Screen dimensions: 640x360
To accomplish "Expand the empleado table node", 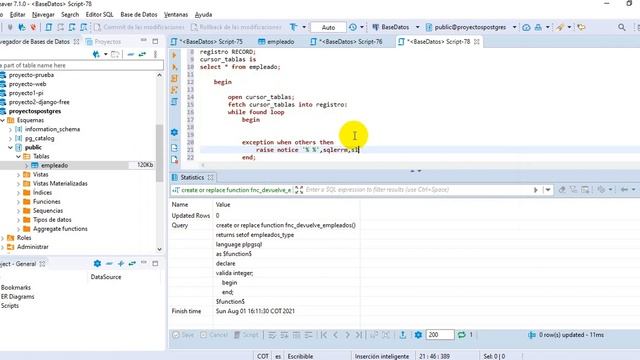I will coord(27,165).
